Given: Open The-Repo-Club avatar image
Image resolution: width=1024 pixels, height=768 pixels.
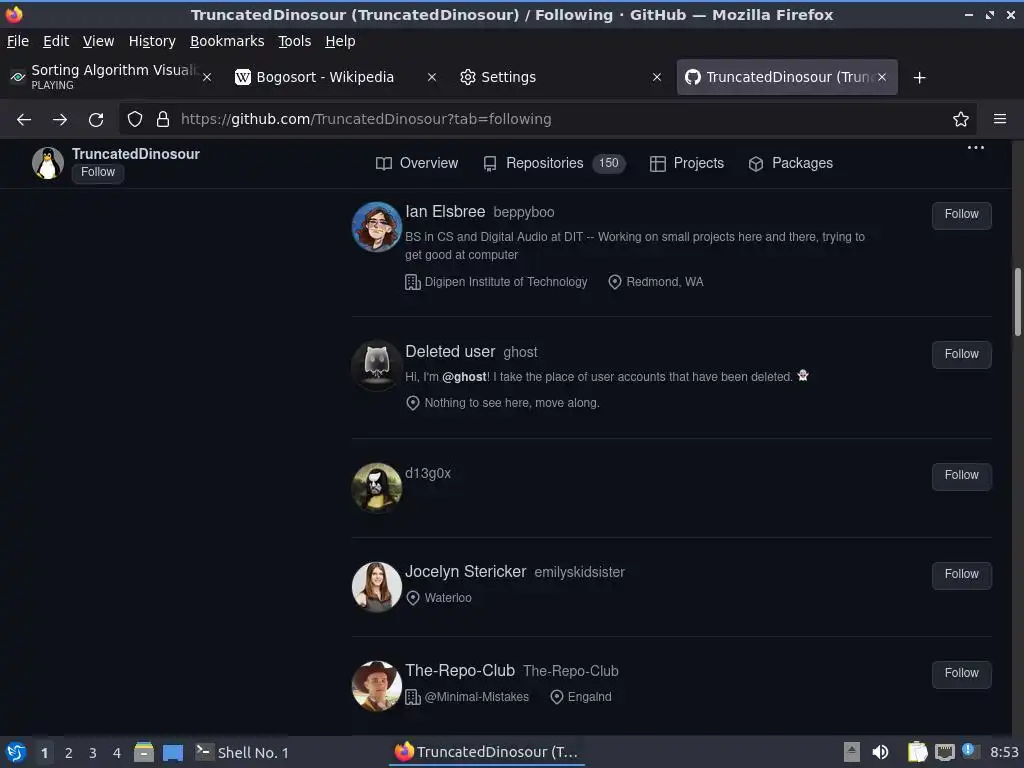Looking at the screenshot, I should [x=377, y=686].
